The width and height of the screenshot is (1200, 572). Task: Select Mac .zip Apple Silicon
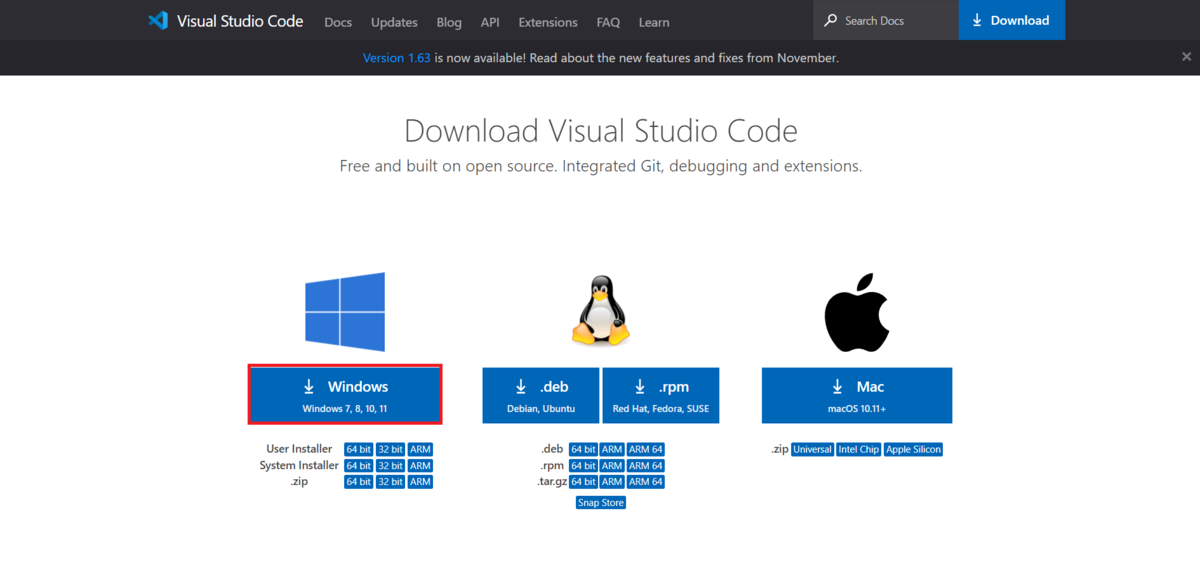click(914, 450)
